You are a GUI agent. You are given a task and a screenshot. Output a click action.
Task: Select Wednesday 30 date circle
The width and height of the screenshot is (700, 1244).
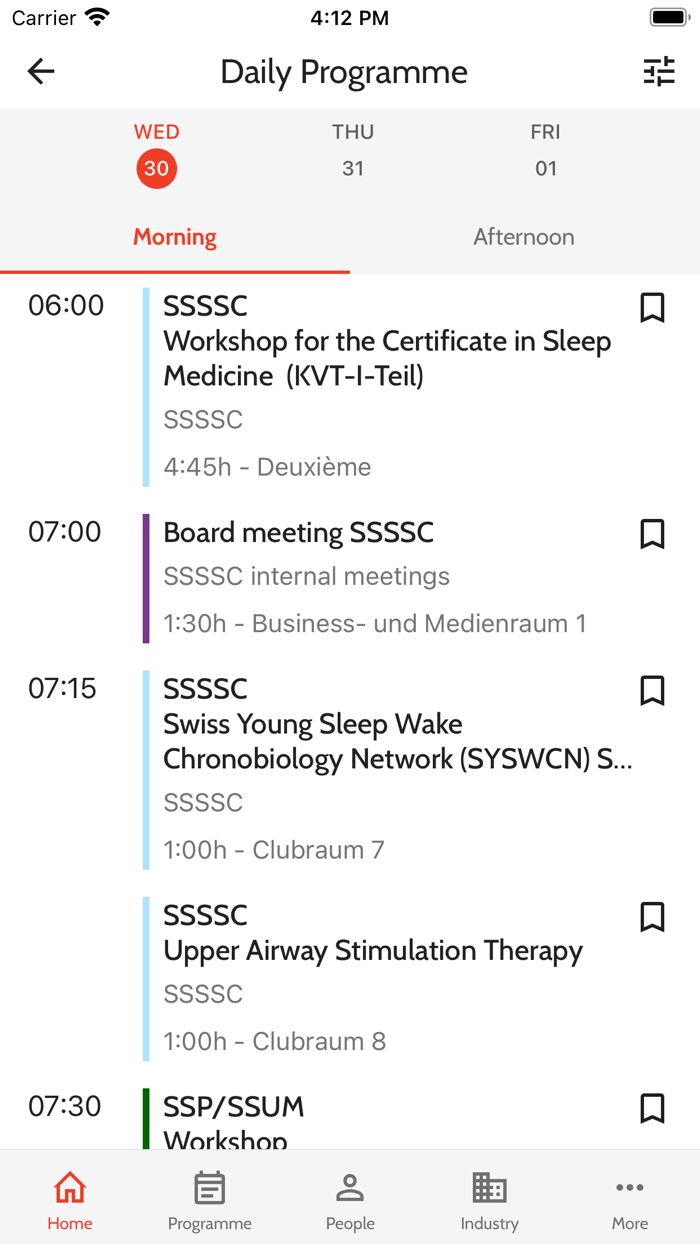pyautogui.click(x=156, y=168)
